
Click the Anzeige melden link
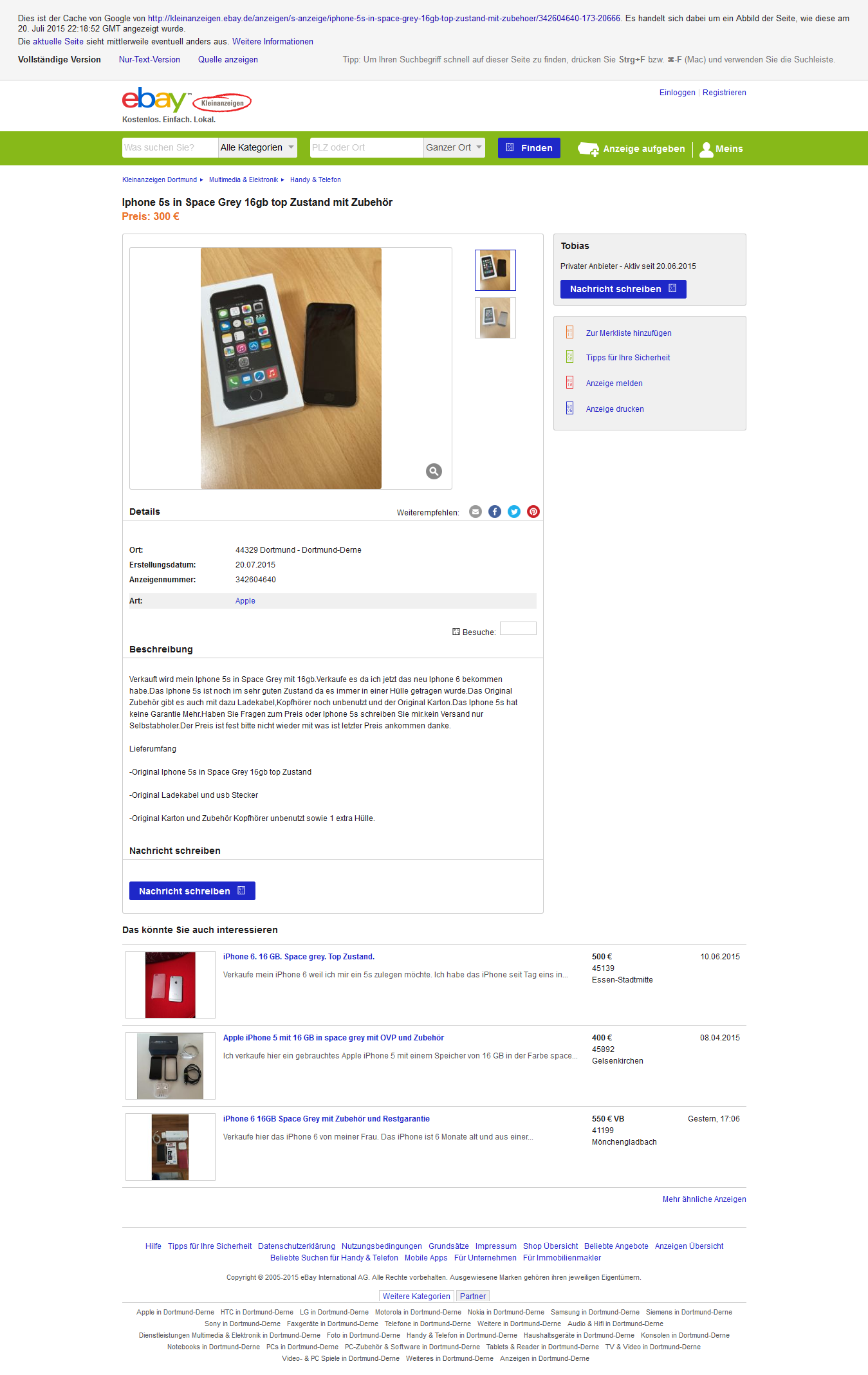614,383
